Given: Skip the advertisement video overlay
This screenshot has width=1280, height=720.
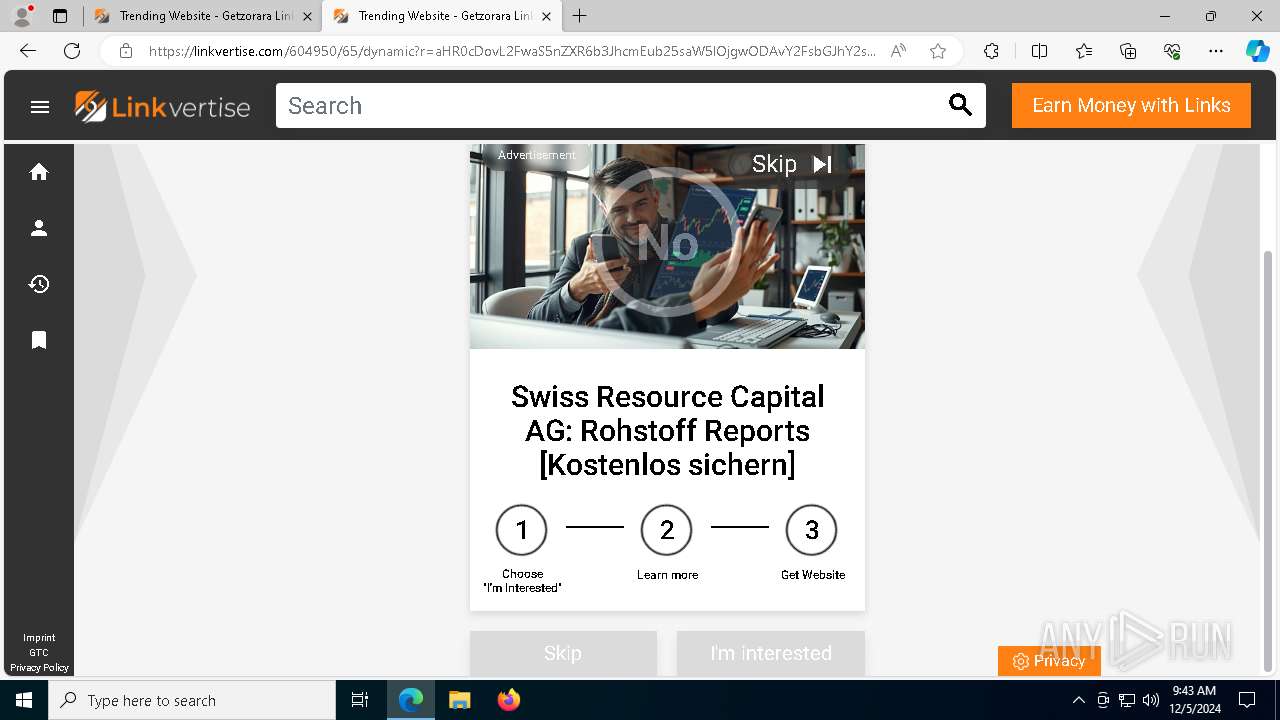Looking at the screenshot, I should click(x=792, y=164).
